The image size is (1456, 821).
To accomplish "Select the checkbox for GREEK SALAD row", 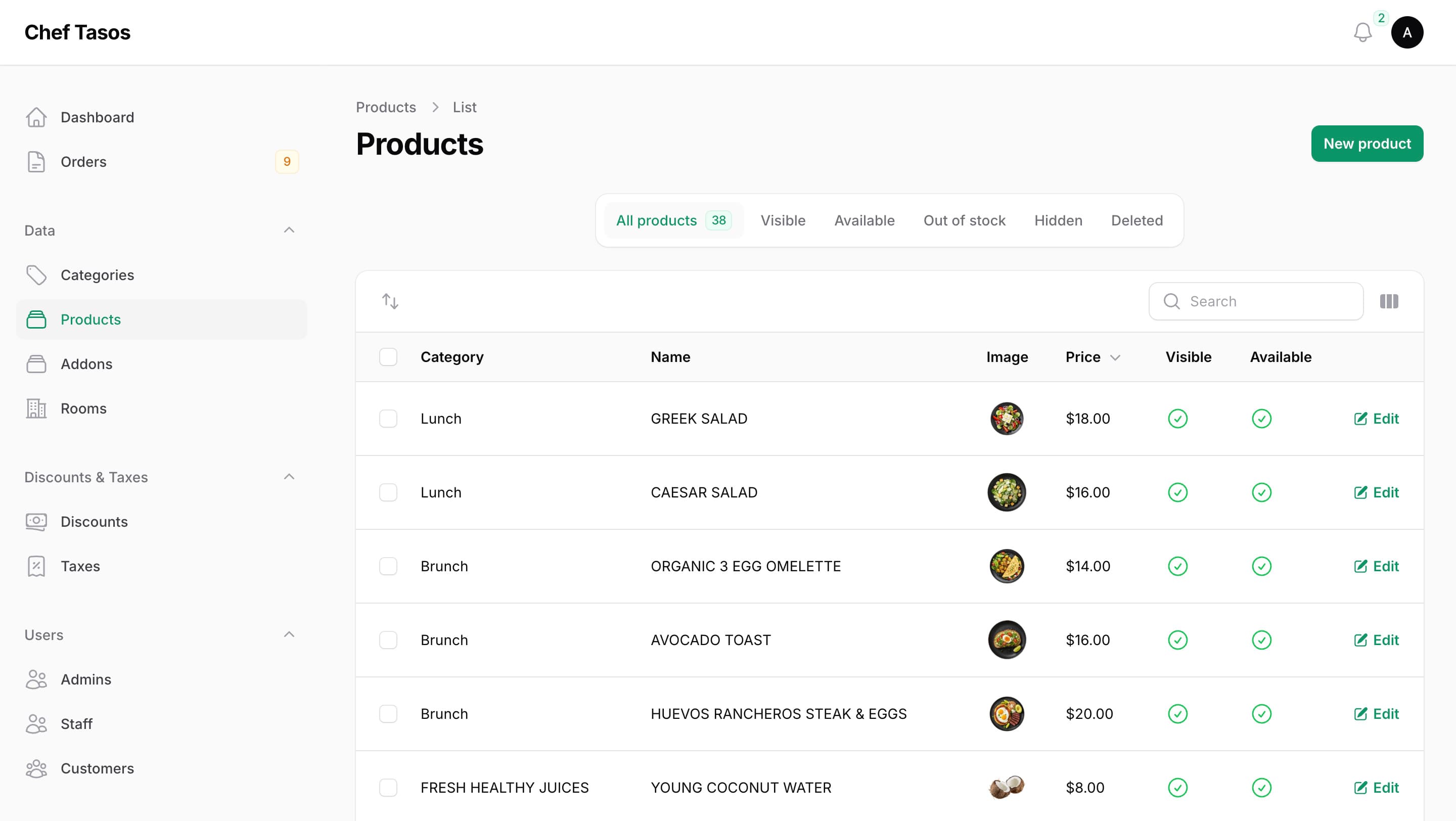I will pos(388,419).
